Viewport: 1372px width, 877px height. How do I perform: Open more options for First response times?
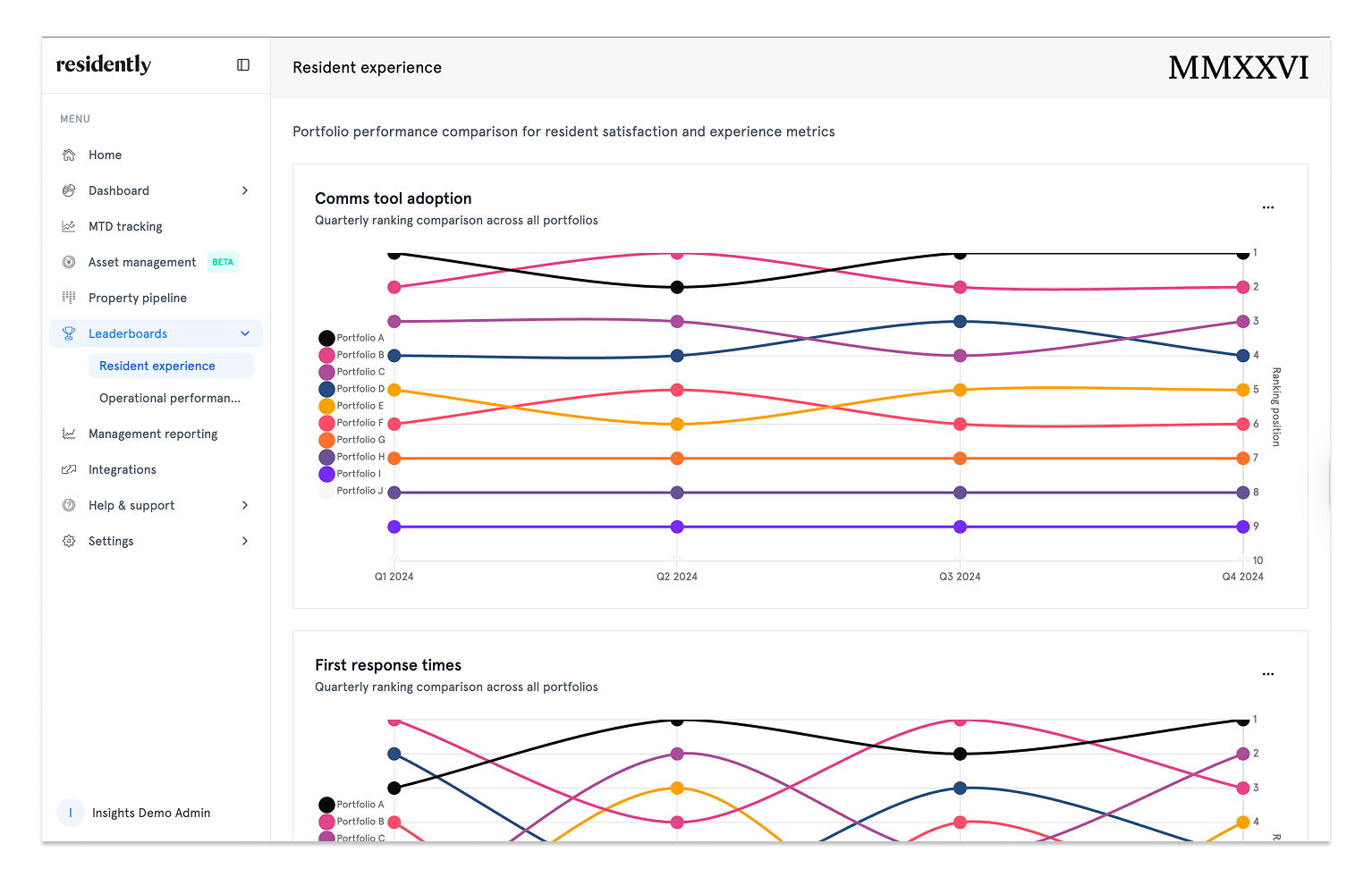pyautogui.click(x=1268, y=674)
